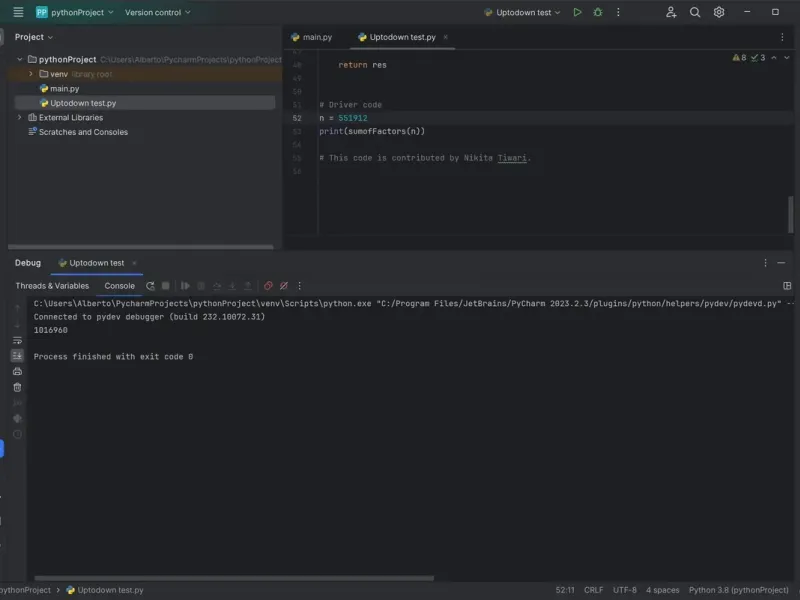Run the Uptodown test configuration
800x600 pixels.
tap(577, 12)
